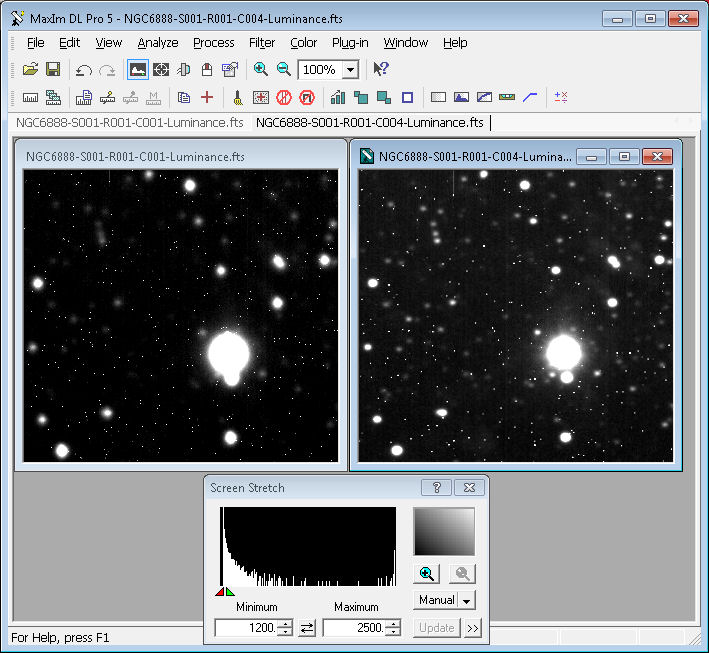Open the zoom percentage dropdown
This screenshot has width=709, height=653.
pos(349,70)
